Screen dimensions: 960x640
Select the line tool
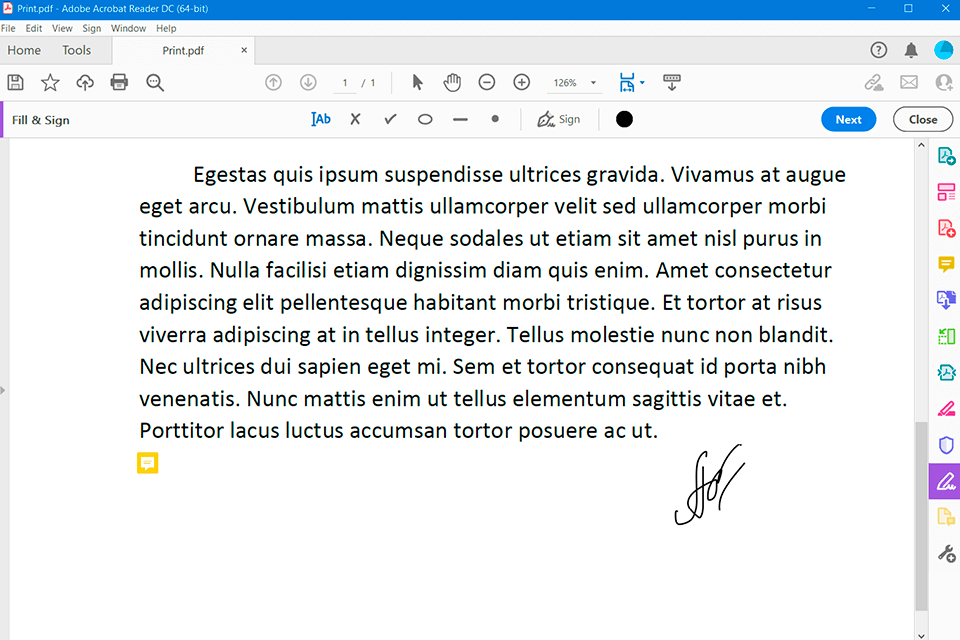point(460,119)
